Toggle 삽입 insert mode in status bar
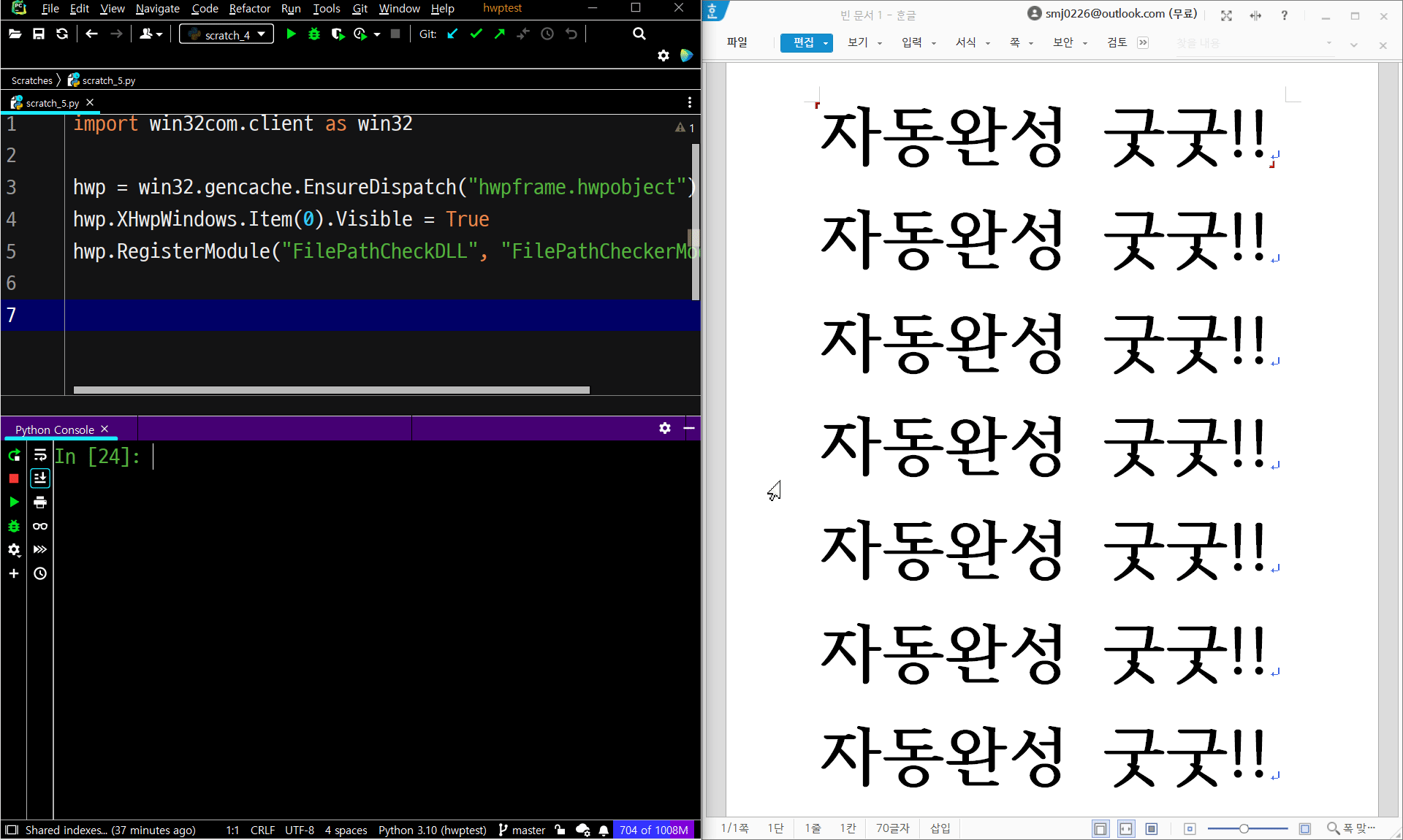Viewport: 1403px width, 840px height. click(940, 828)
